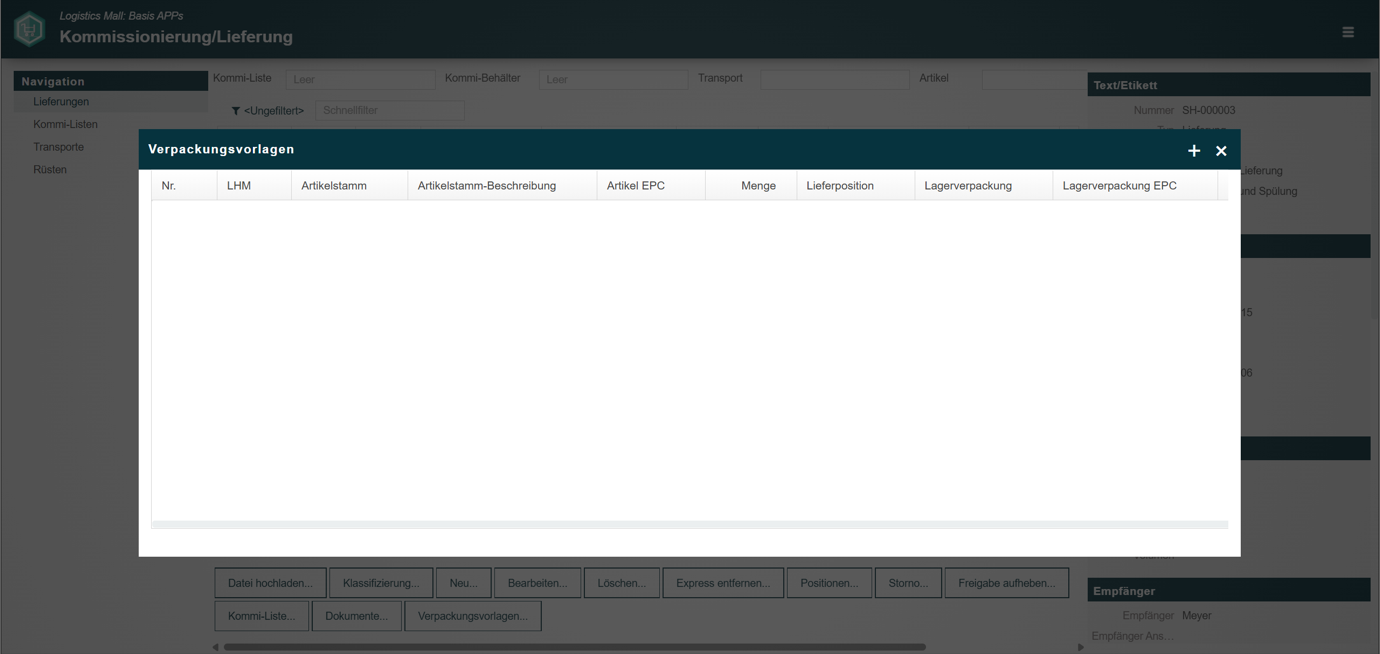The width and height of the screenshot is (1380, 654).
Task: Sort by Artikelstamm-Beschreibung column
Action: click(502, 186)
